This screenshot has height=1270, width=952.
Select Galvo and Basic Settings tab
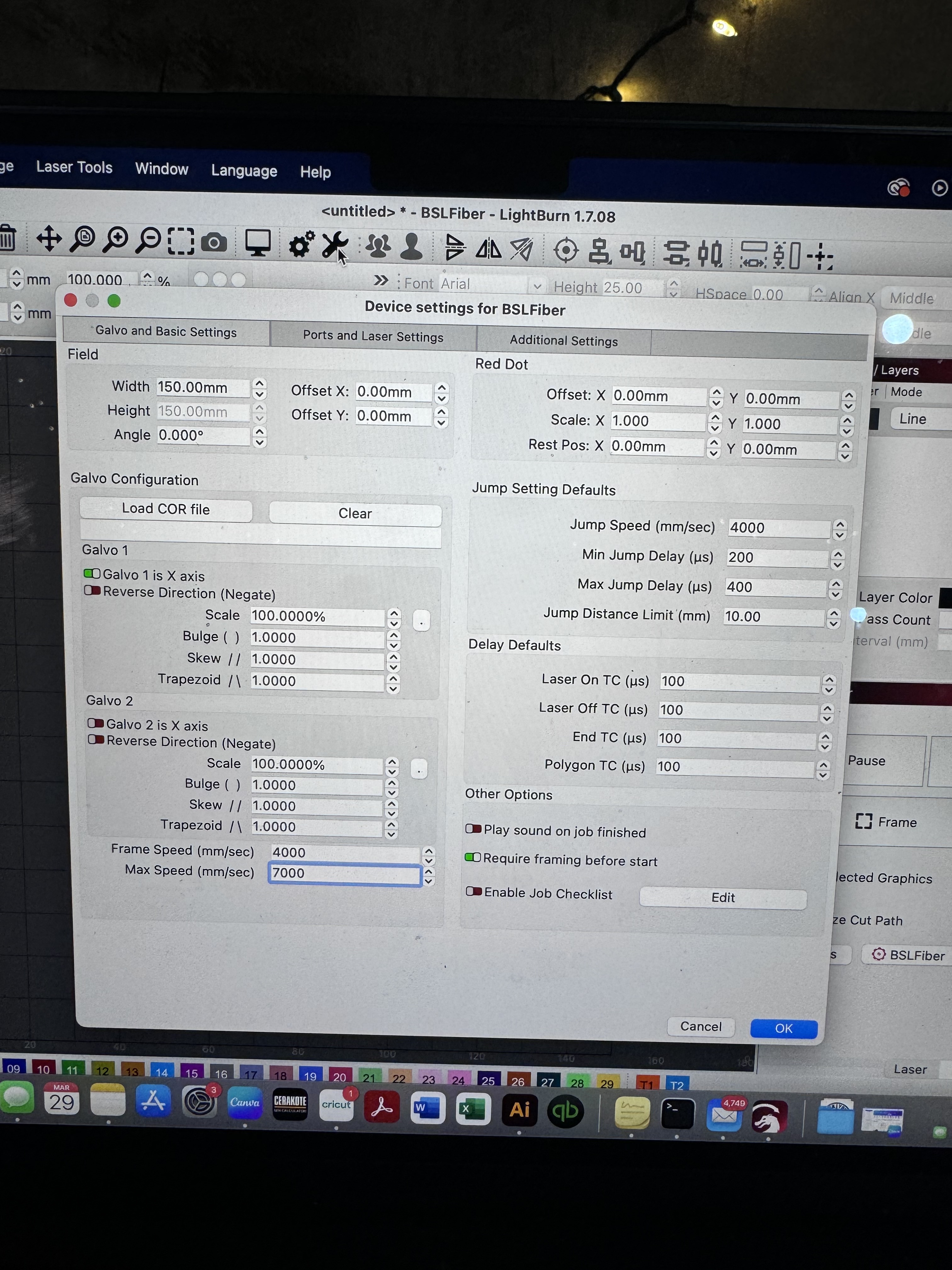[x=166, y=332]
